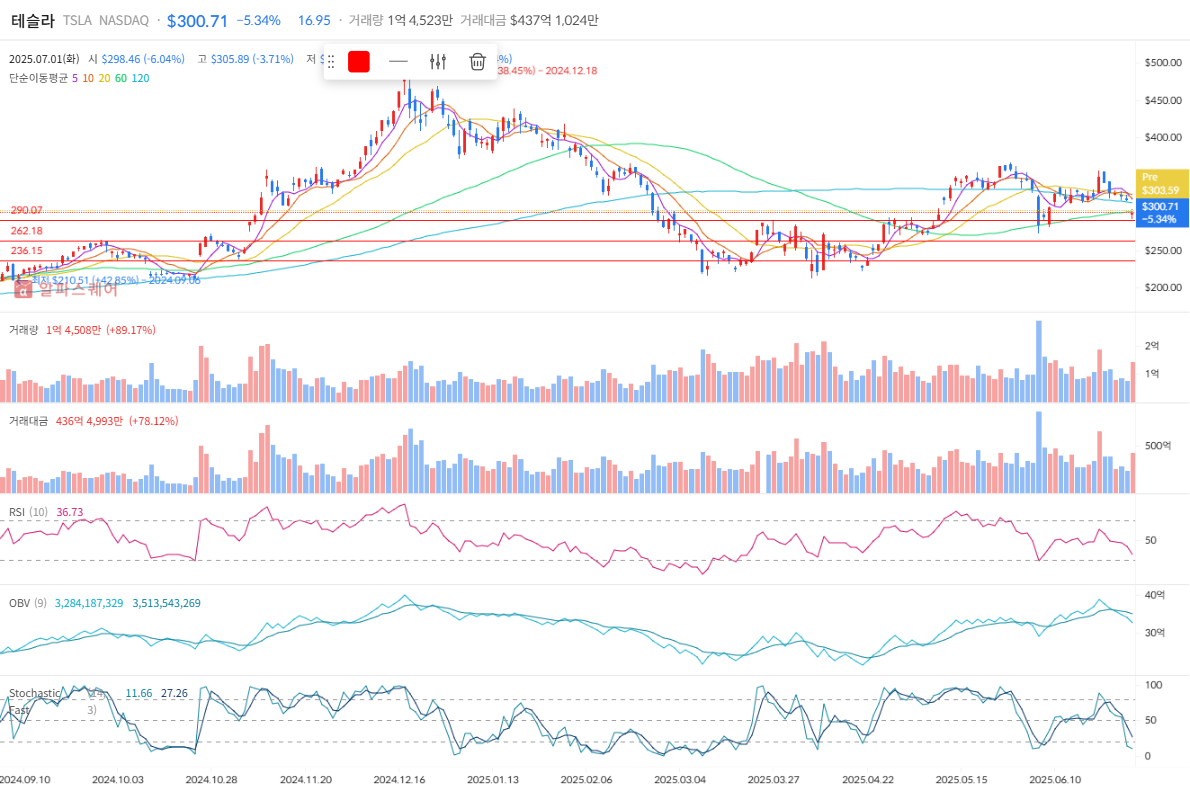Click the RSI value 36.73

70,512
